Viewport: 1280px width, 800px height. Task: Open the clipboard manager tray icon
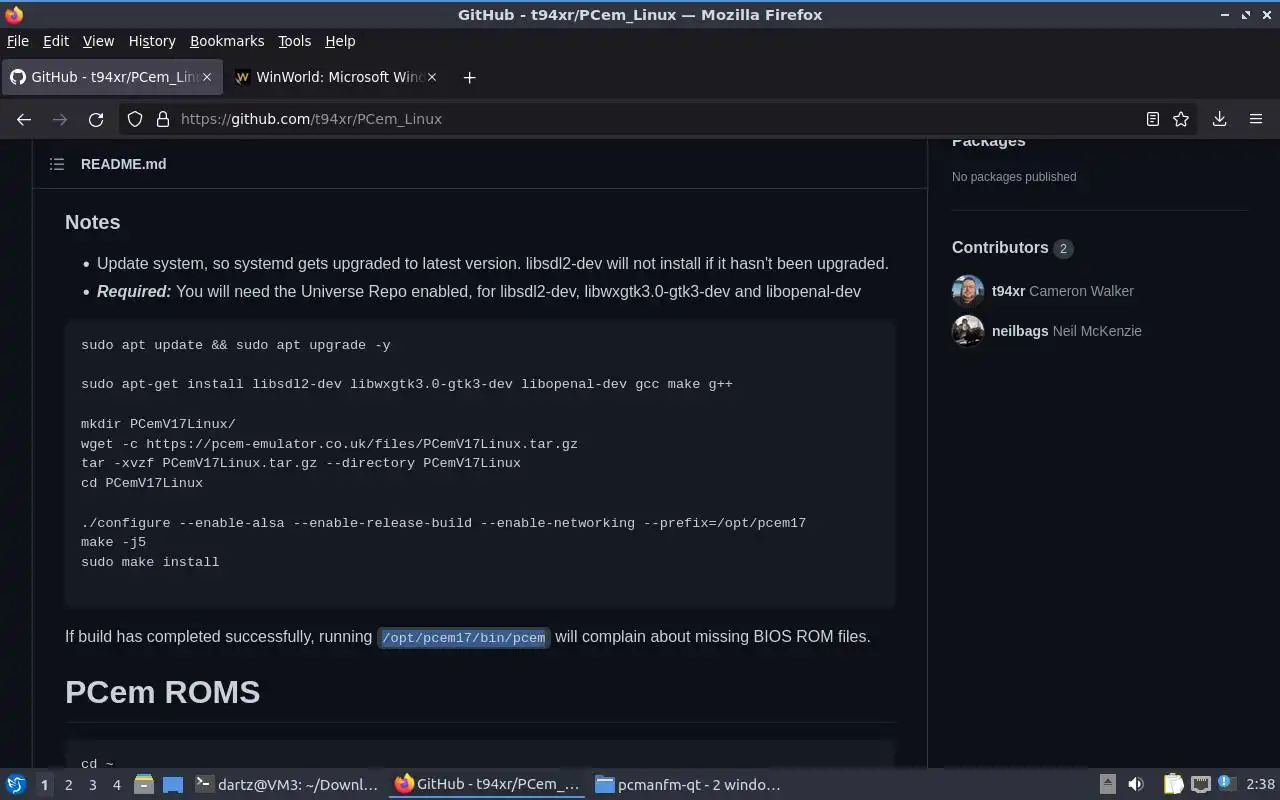pyautogui.click(x=1173, y=785)
